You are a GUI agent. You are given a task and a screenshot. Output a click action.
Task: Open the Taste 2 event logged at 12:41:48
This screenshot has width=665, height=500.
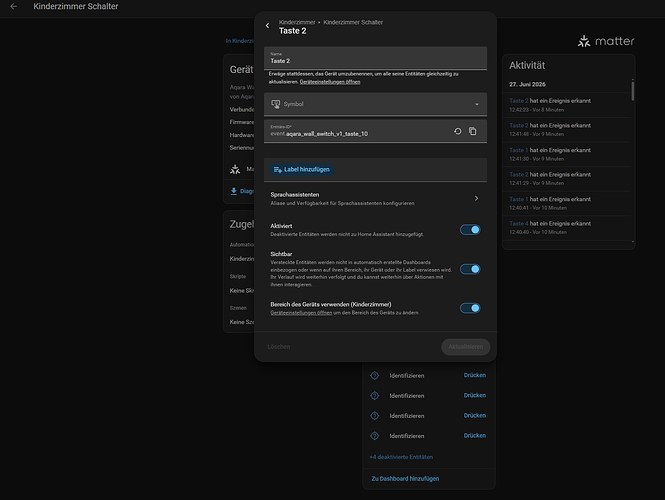pyautogui.click(x=566, y=129)
